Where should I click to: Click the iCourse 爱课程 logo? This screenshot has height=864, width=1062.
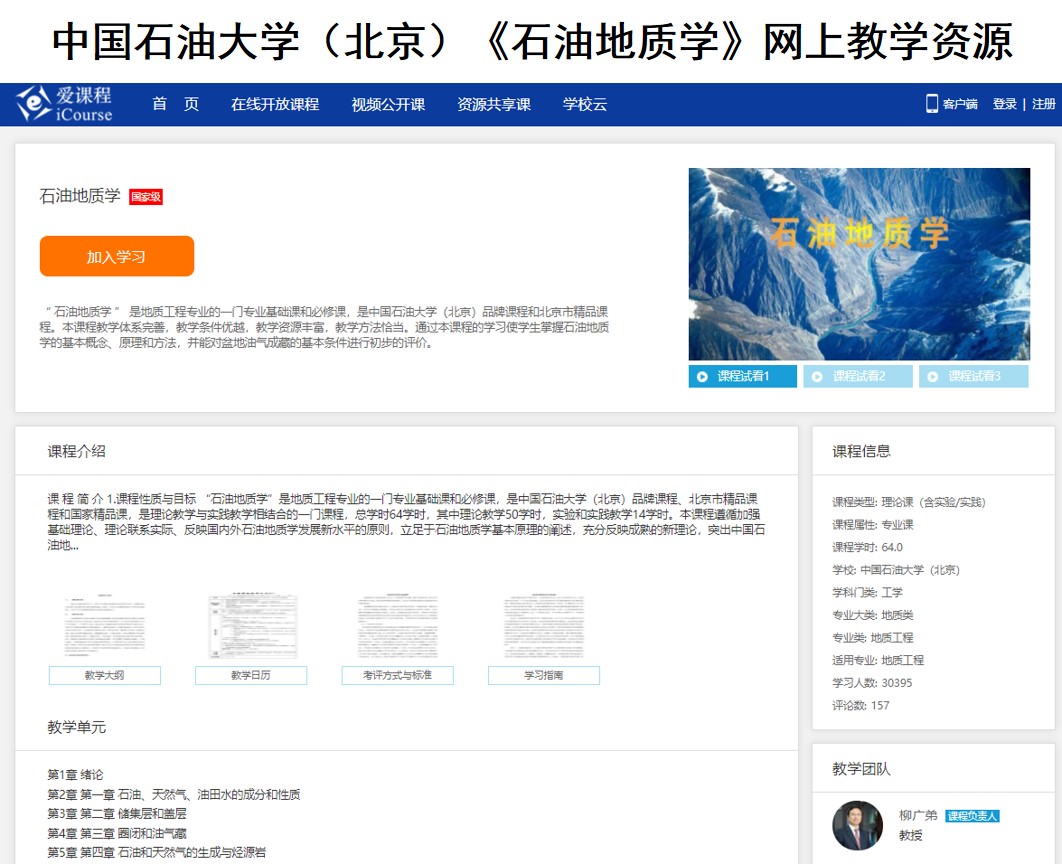tap(64, 104)
